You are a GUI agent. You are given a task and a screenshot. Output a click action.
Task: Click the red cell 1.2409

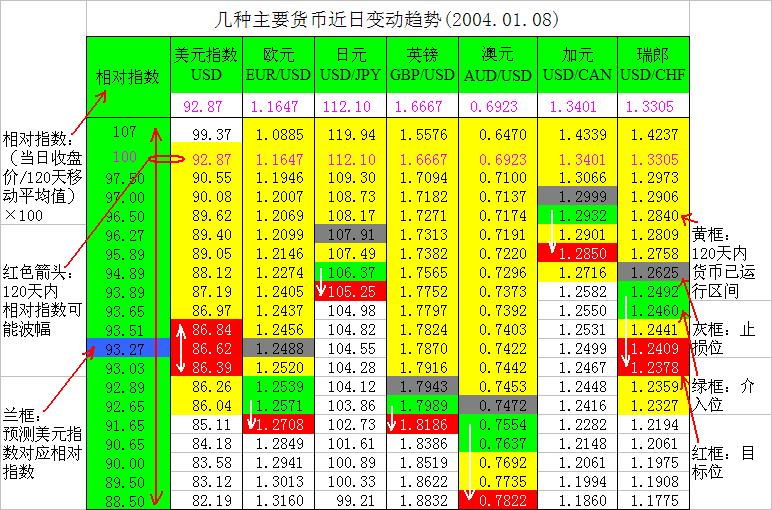[x=653, y=348]
